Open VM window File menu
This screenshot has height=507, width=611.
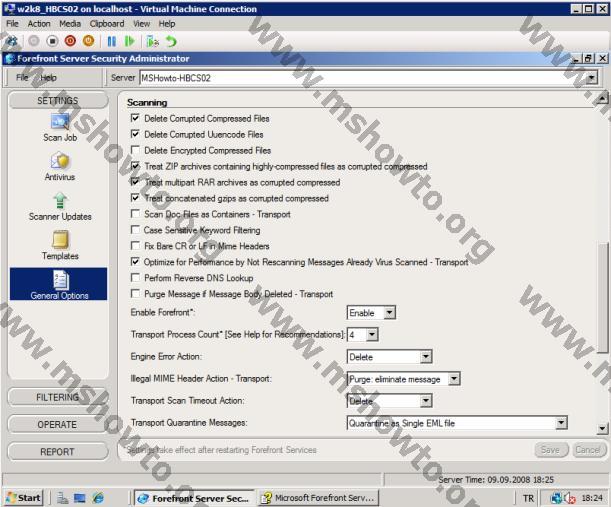click(x=12, y=24)
